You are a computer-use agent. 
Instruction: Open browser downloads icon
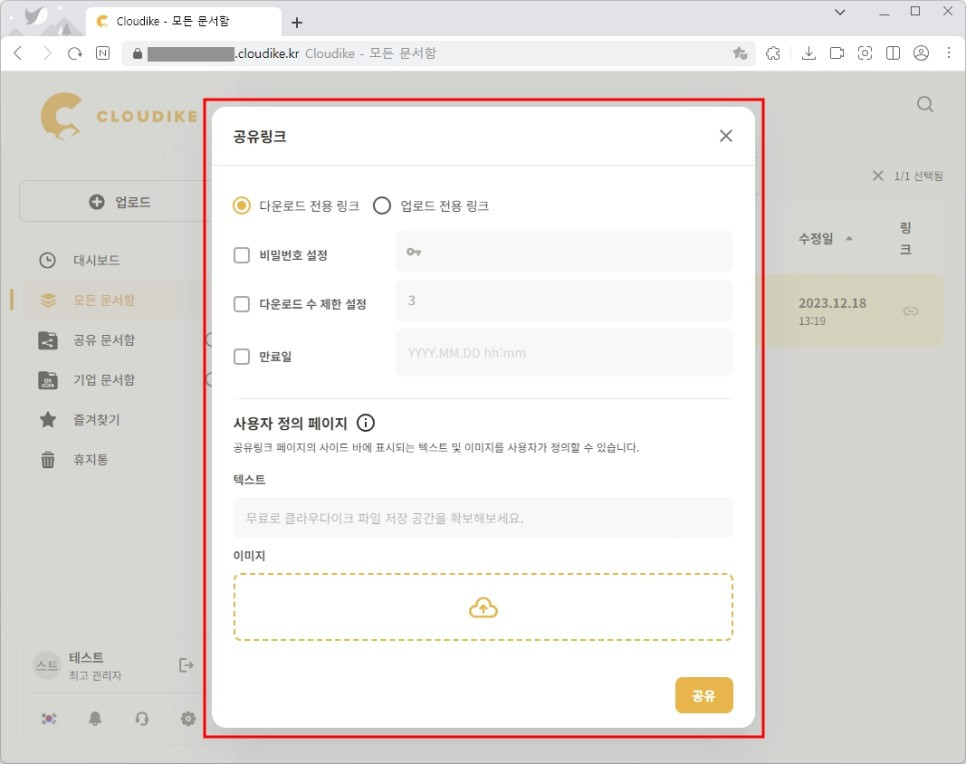(808, 54)
